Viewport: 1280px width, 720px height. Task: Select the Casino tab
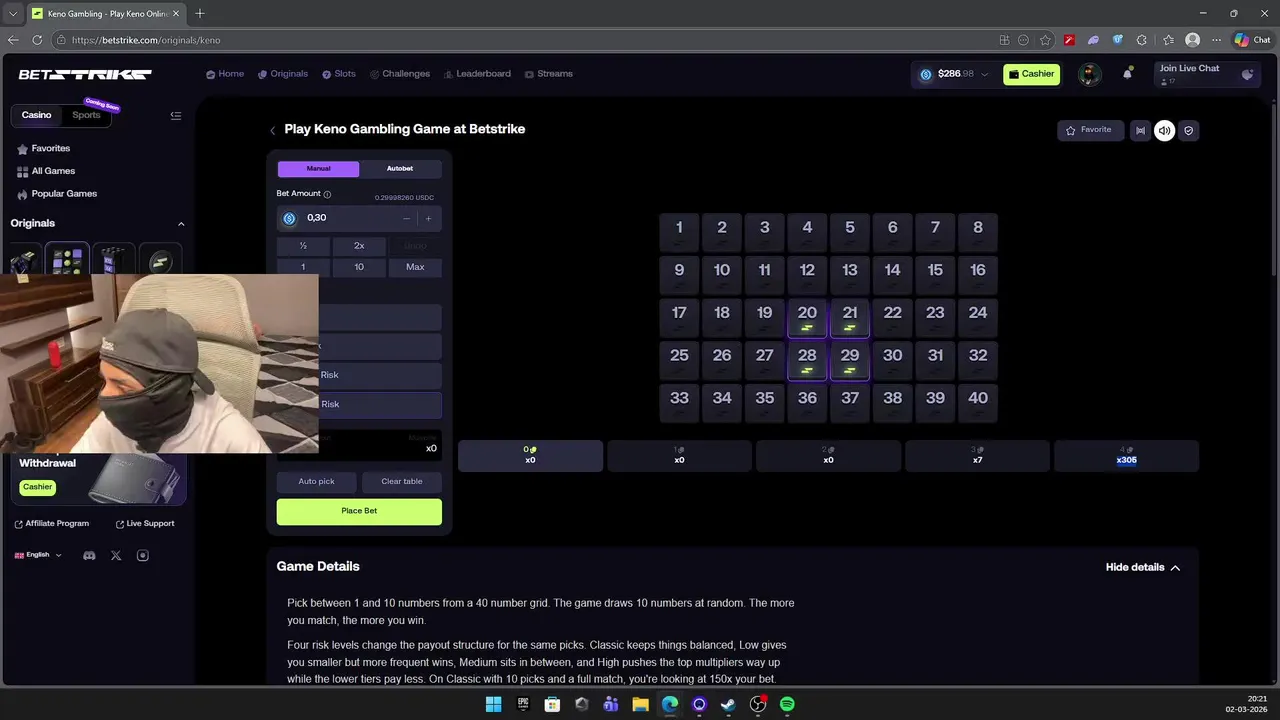[37, 115]
